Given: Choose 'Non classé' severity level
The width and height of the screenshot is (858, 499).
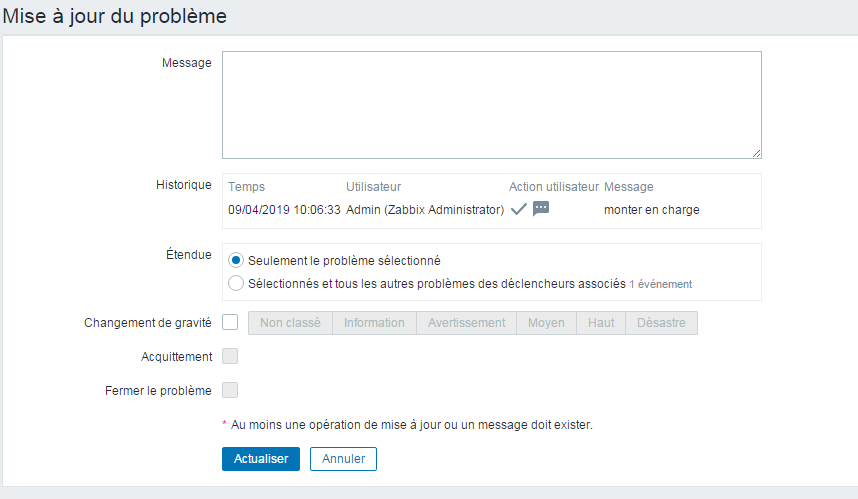Looking at the screenshot, I should [290, 323].
